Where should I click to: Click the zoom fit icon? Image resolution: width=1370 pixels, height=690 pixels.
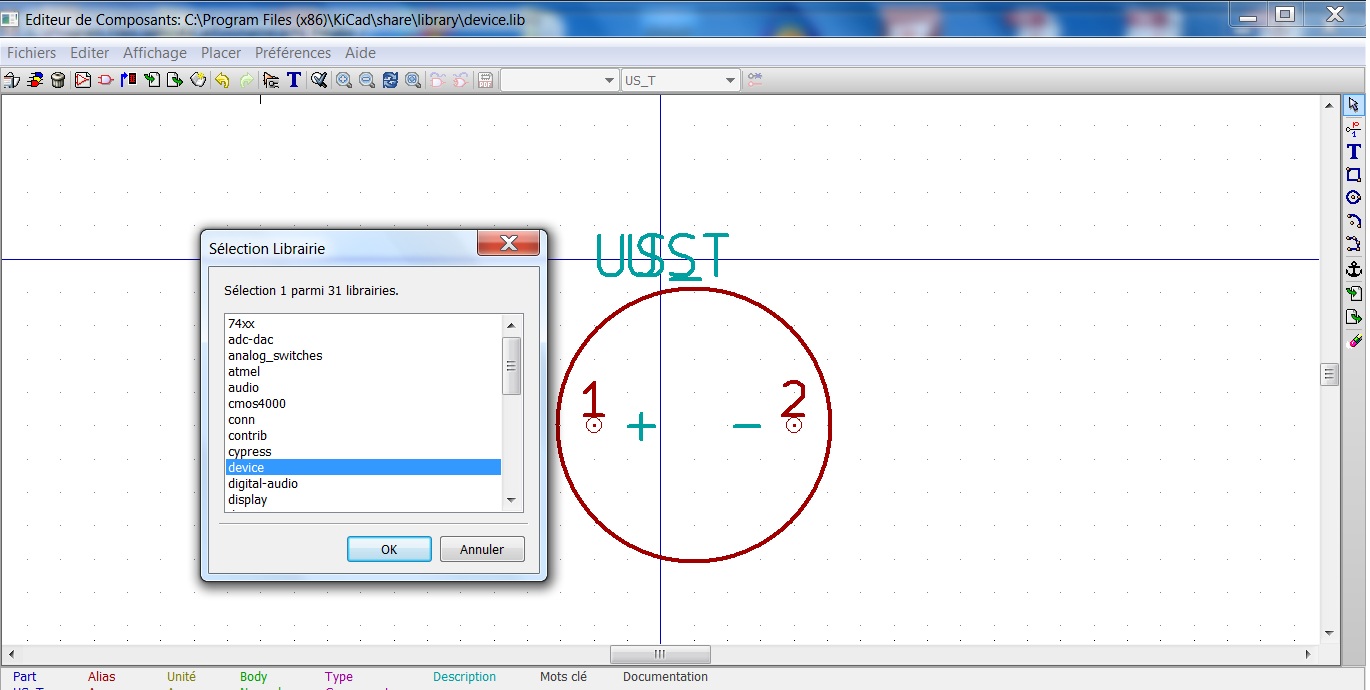pos(413,80)
